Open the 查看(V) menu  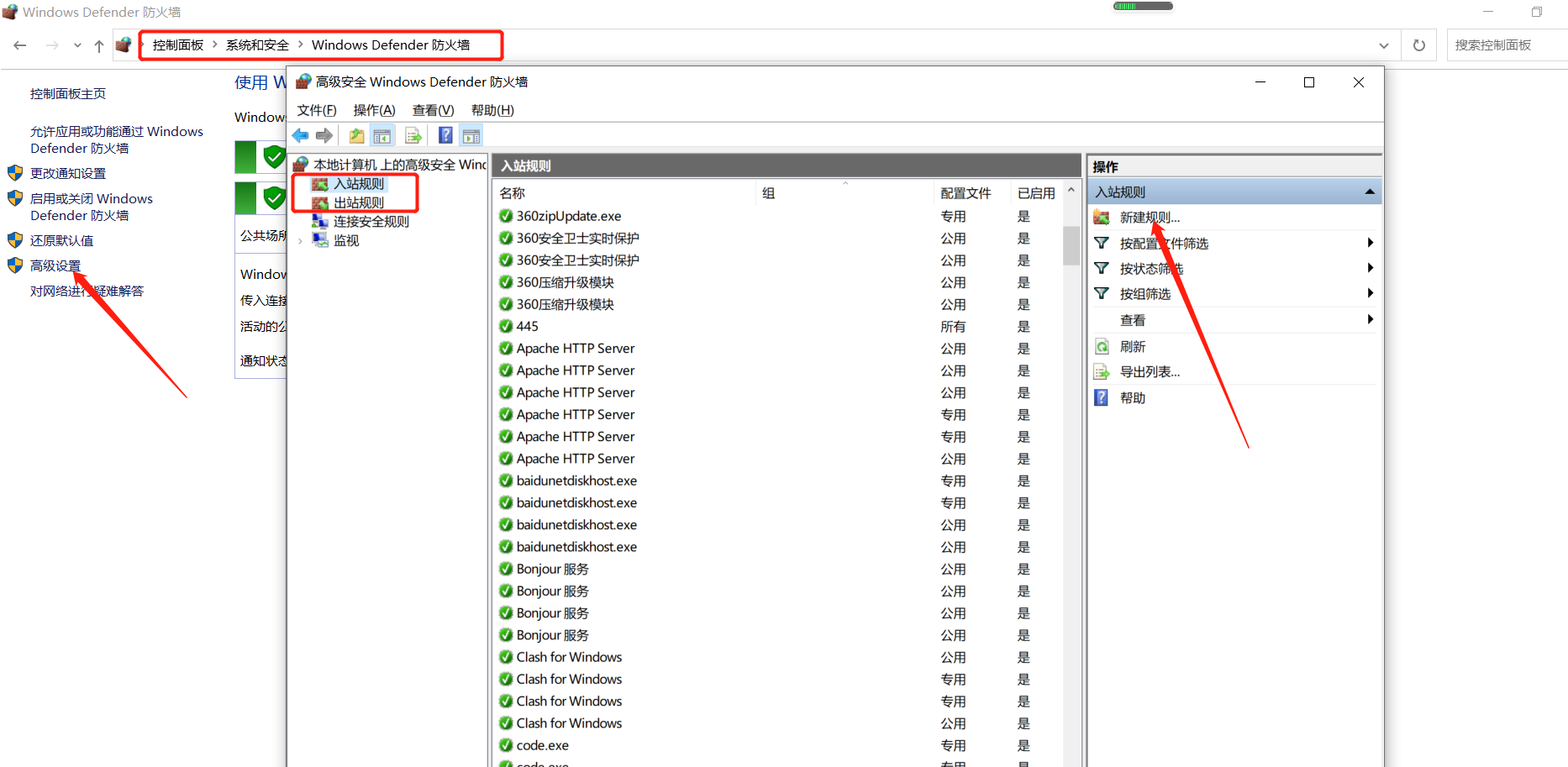click(433, 110)
